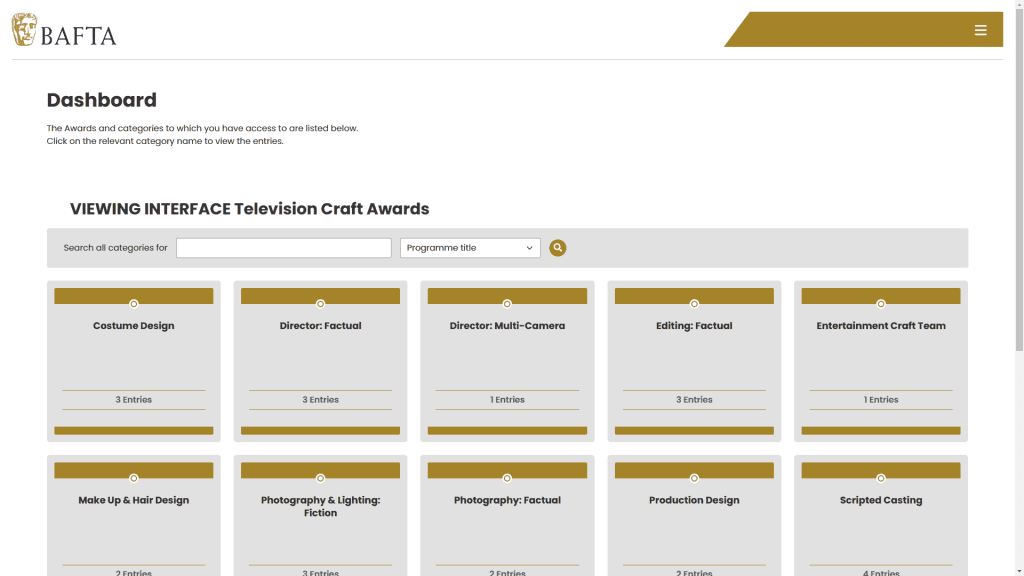Open the Scripted Casting category
Viewport: 1024px width, 576px height.
[x=881, y=500]
